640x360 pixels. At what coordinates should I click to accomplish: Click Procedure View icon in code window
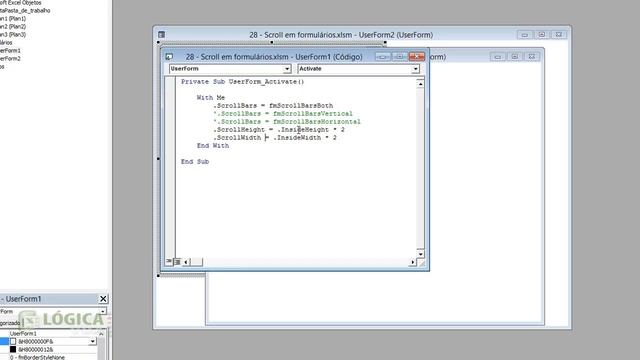tap(169, 261)
